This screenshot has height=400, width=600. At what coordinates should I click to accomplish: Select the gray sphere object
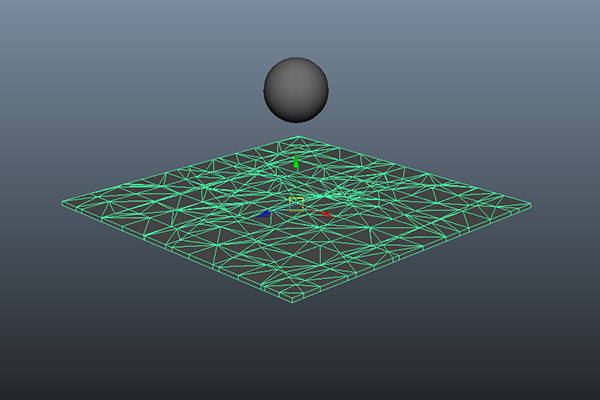point(296,90)
